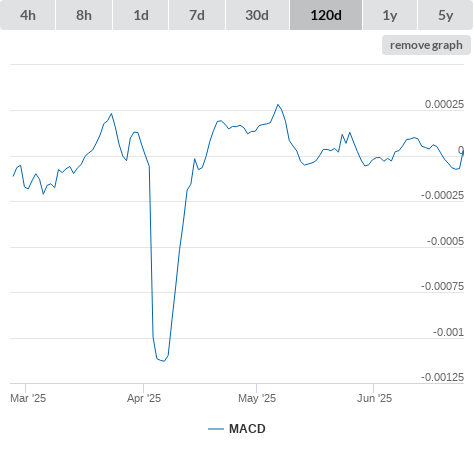The image size is (474, 455).
Task: Click the active 120d range tab
Action: pyautogui.click(x=326, y=15)
